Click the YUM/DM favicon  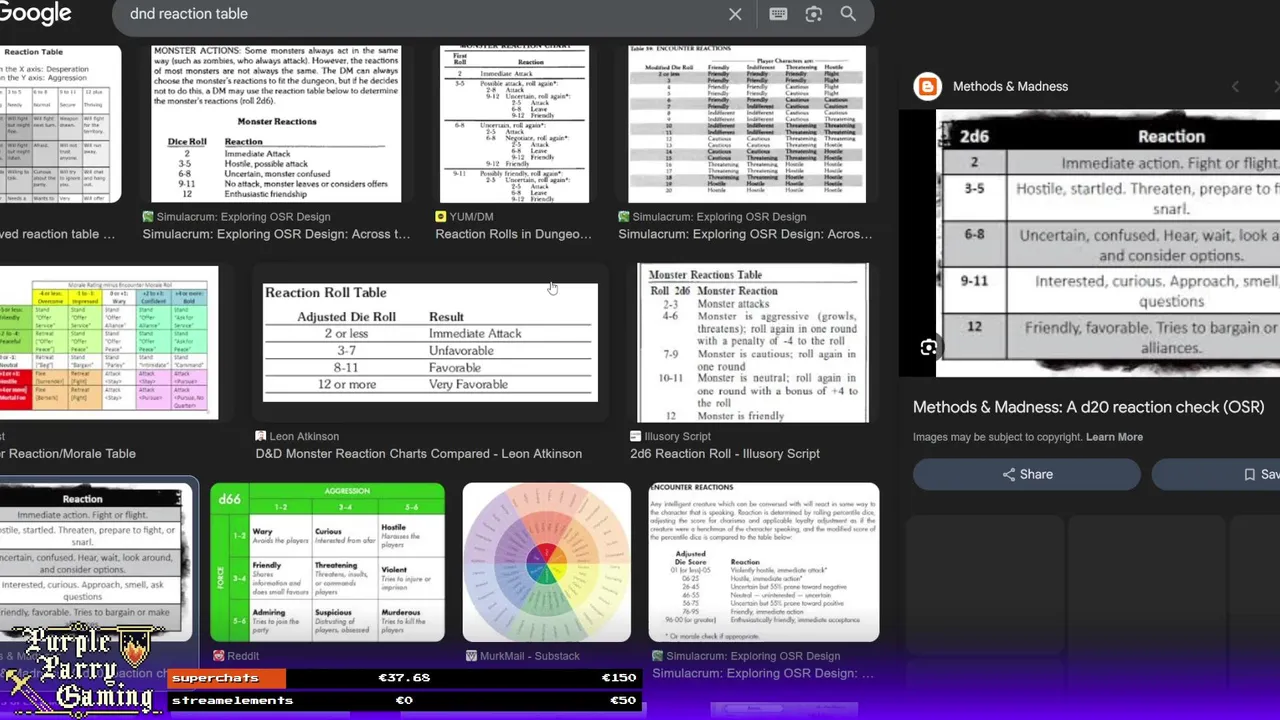click(440, 217)
